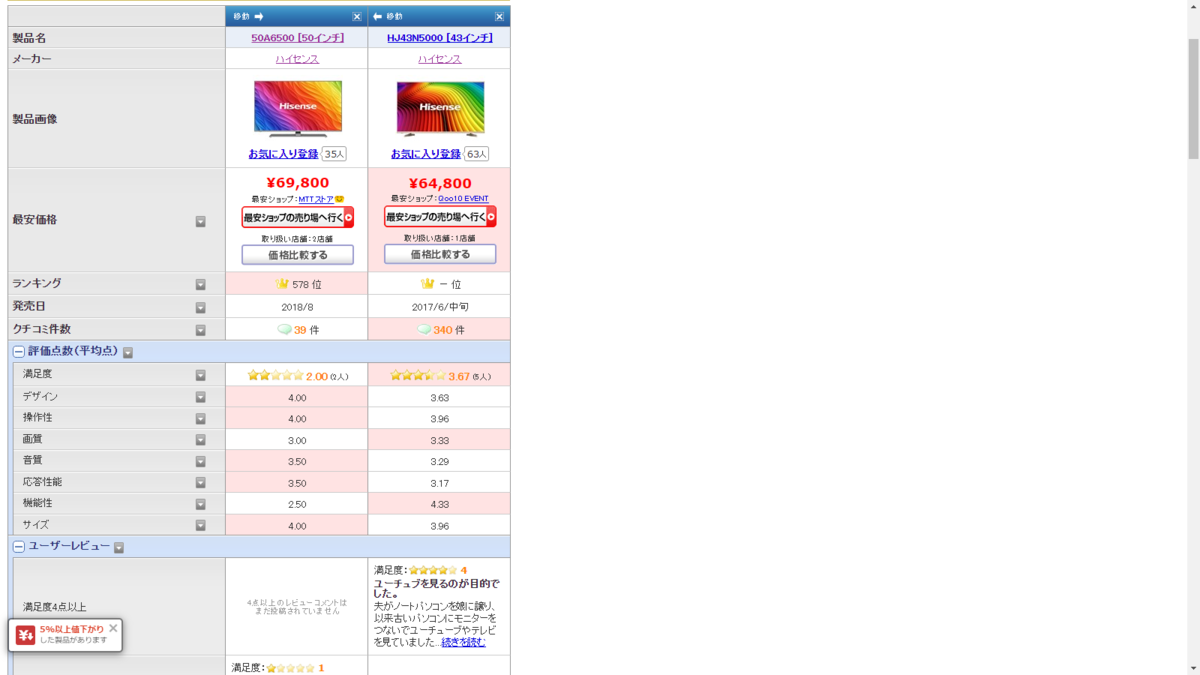Click the ¥69,800 price

click(x=298, y=183)
